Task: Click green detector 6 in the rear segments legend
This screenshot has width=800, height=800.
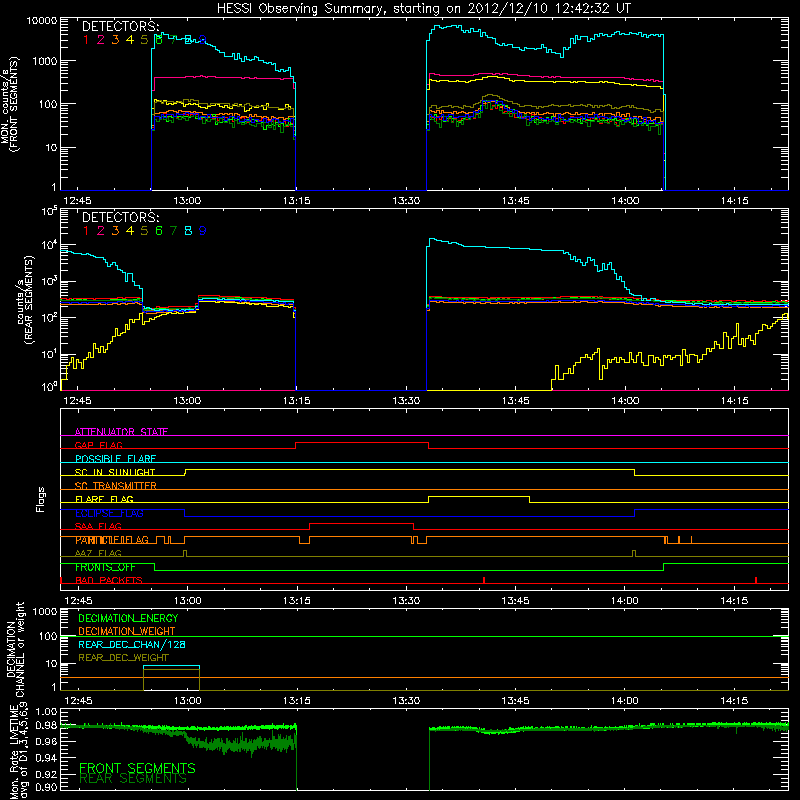Action: [159, 231]
